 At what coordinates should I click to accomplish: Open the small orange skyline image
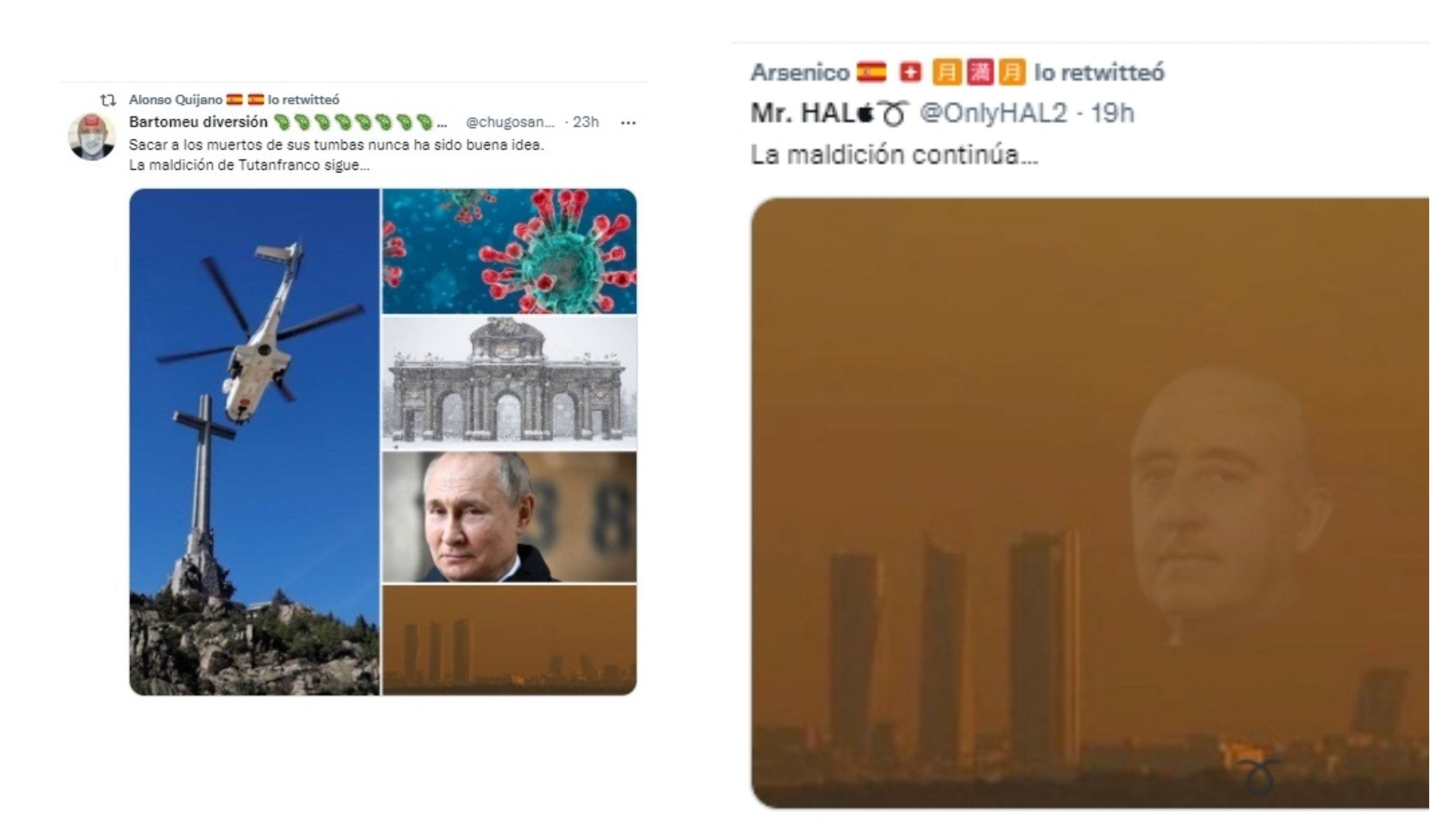[509, 640]
